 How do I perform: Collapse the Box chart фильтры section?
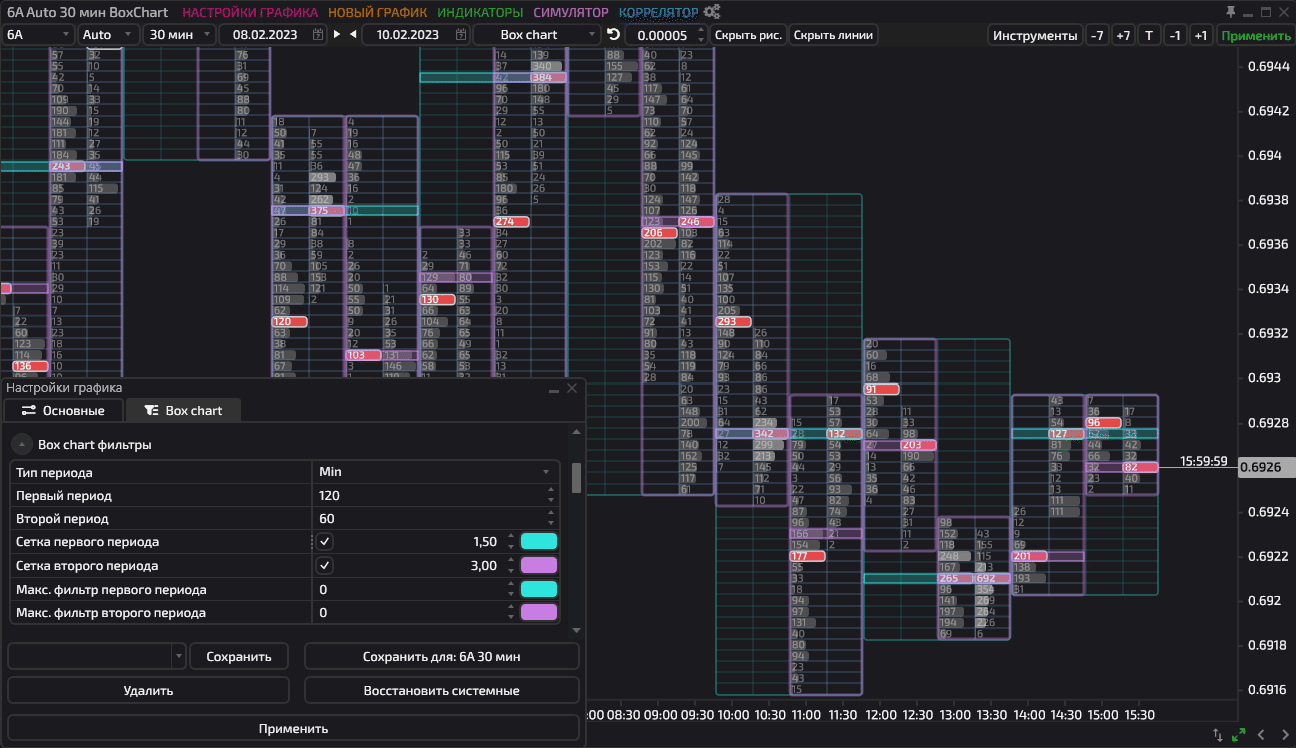click(21, 445)
